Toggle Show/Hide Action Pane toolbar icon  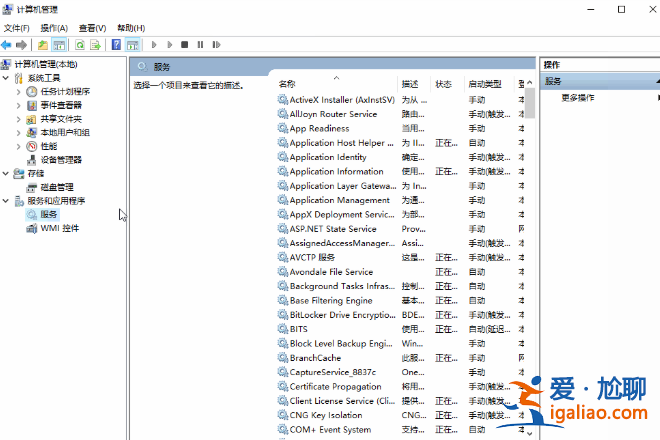tap(133, 45)
